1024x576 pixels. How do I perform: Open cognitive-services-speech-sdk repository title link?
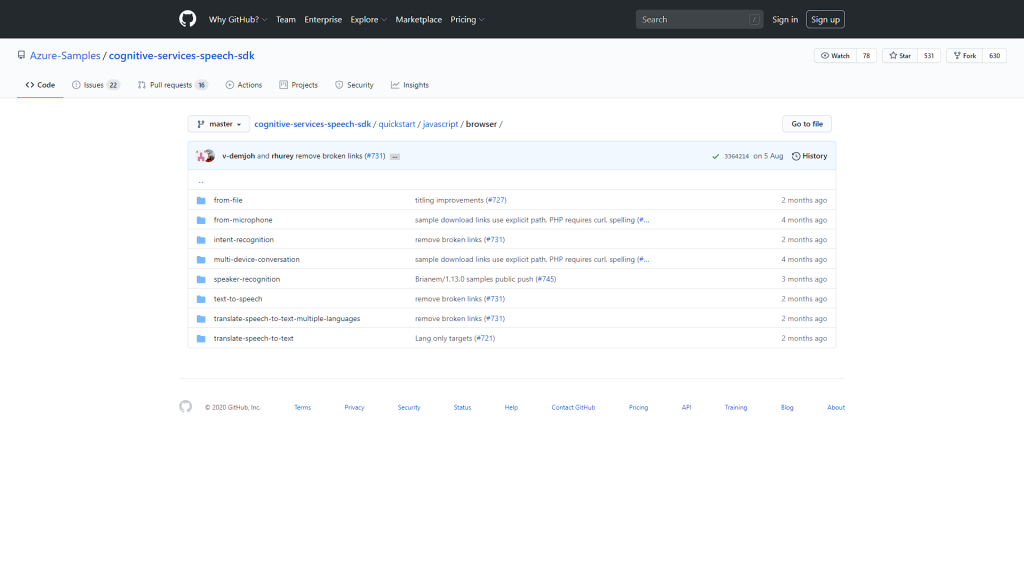click(x=182, y=56)
